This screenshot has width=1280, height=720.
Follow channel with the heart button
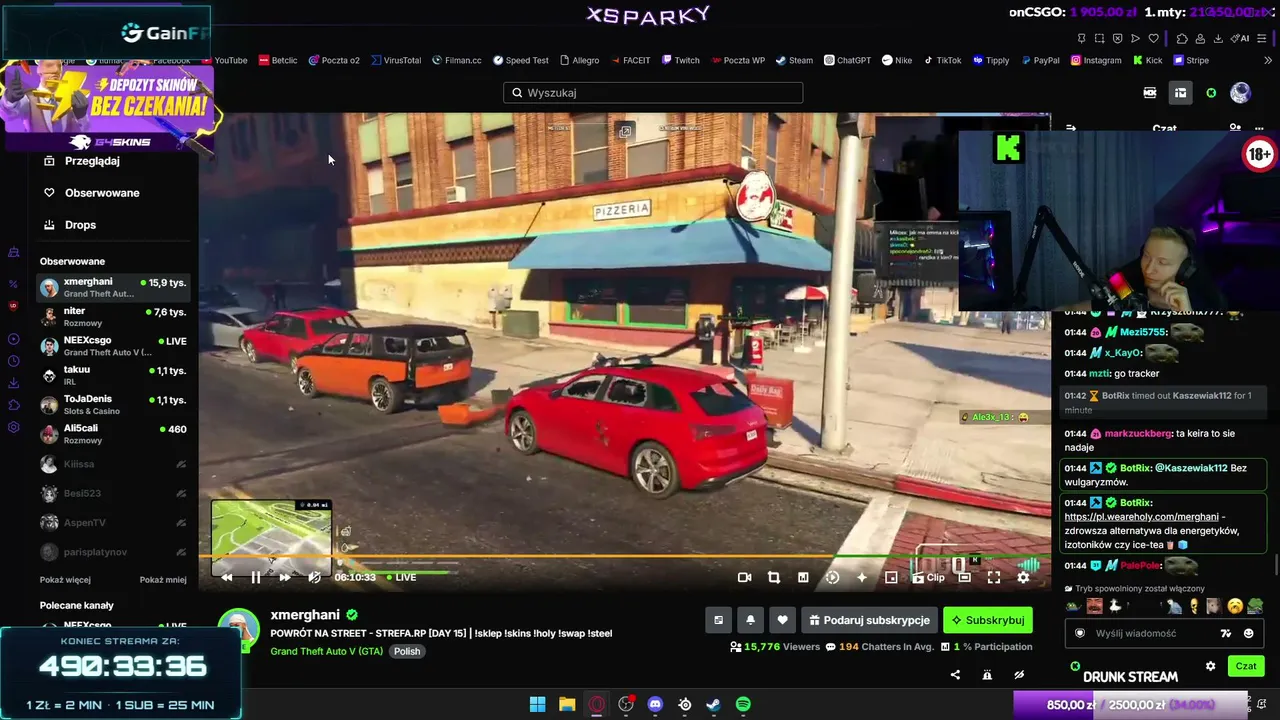[x=782, y=620]
